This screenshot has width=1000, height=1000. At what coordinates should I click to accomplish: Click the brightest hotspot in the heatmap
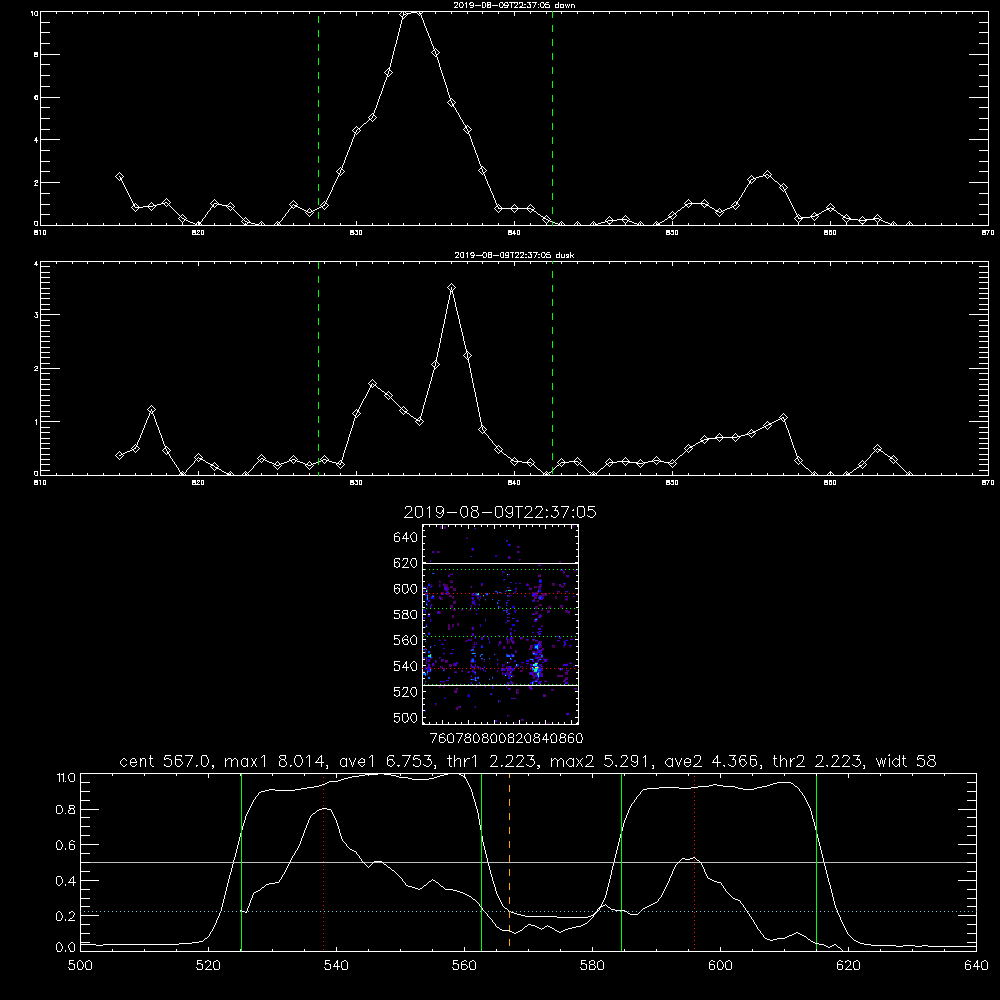536,668
